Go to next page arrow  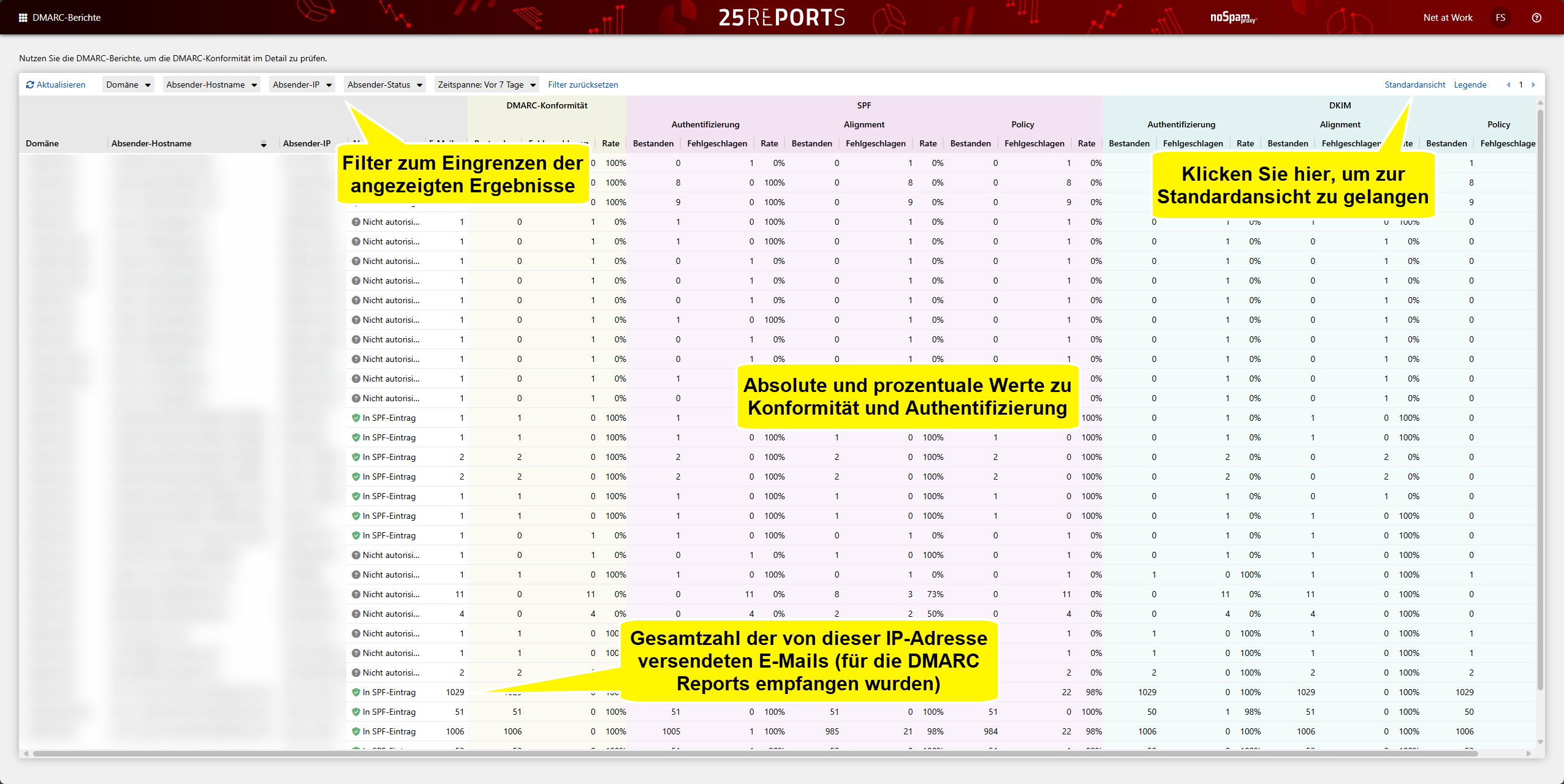click(1533, 85)
